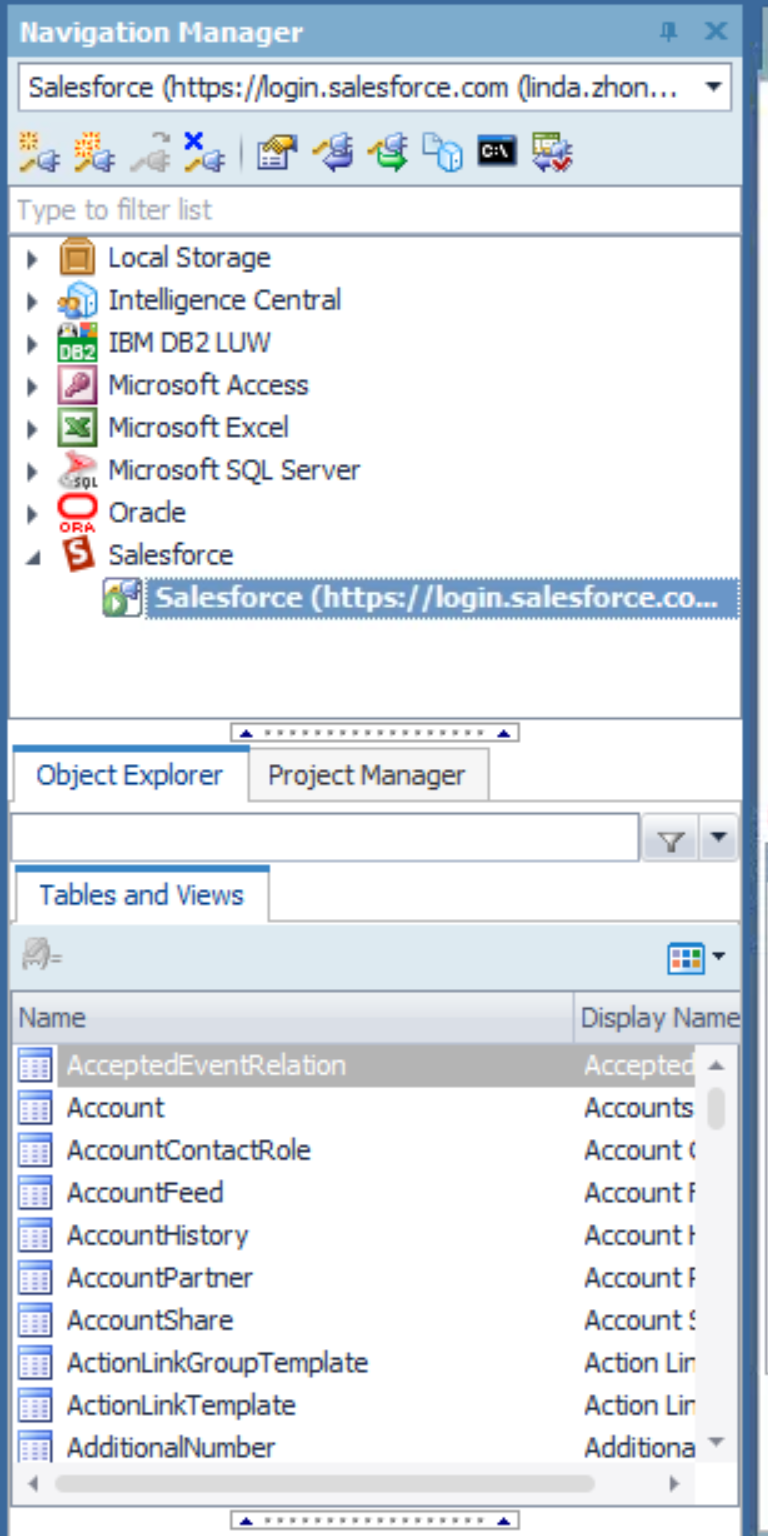Click the table icon beside ActionLinkTemplate
This screenshot has height=1536, width=768.
pyautogui.click(x=35, y=1405)
